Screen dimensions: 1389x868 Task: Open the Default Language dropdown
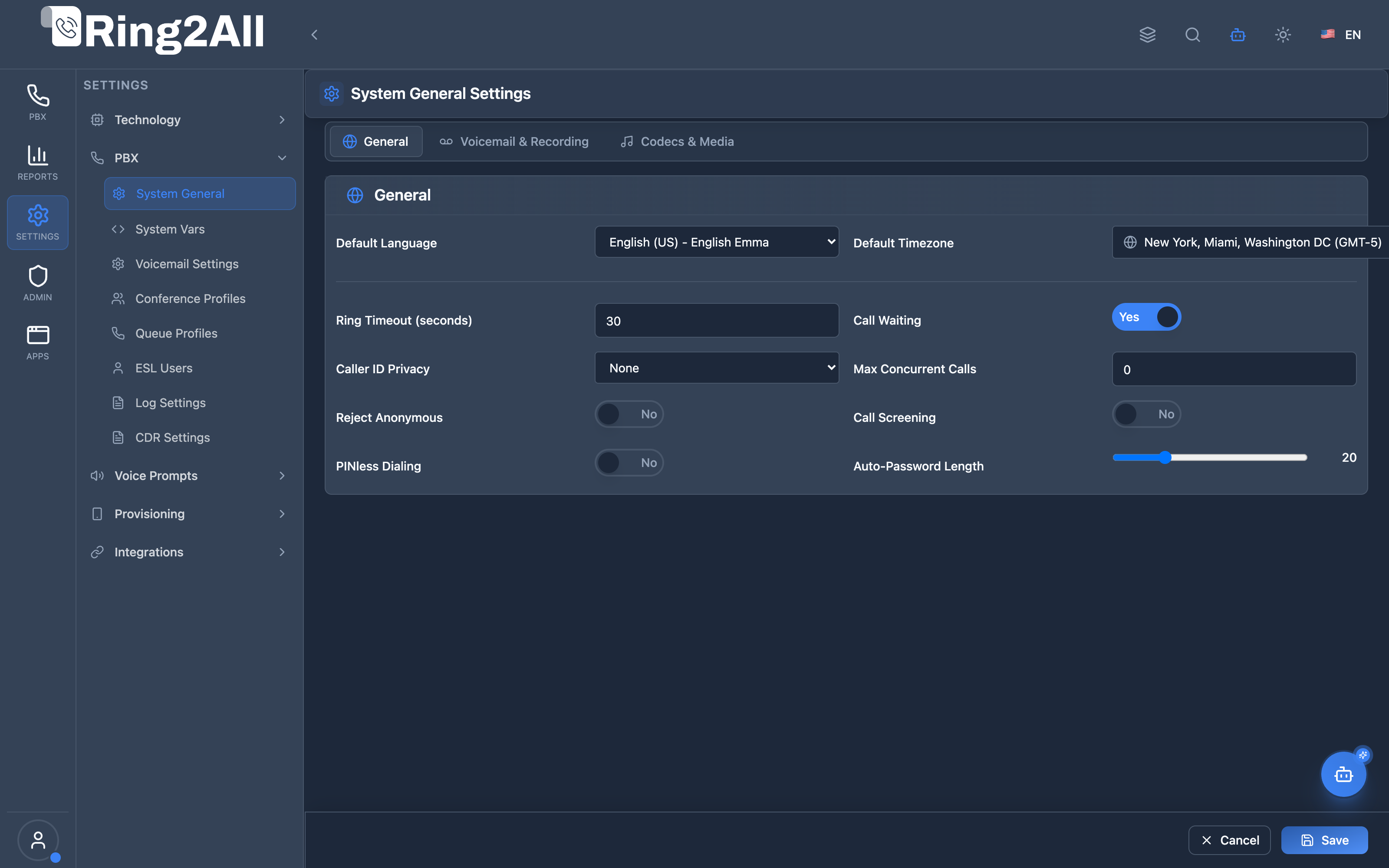716,242
